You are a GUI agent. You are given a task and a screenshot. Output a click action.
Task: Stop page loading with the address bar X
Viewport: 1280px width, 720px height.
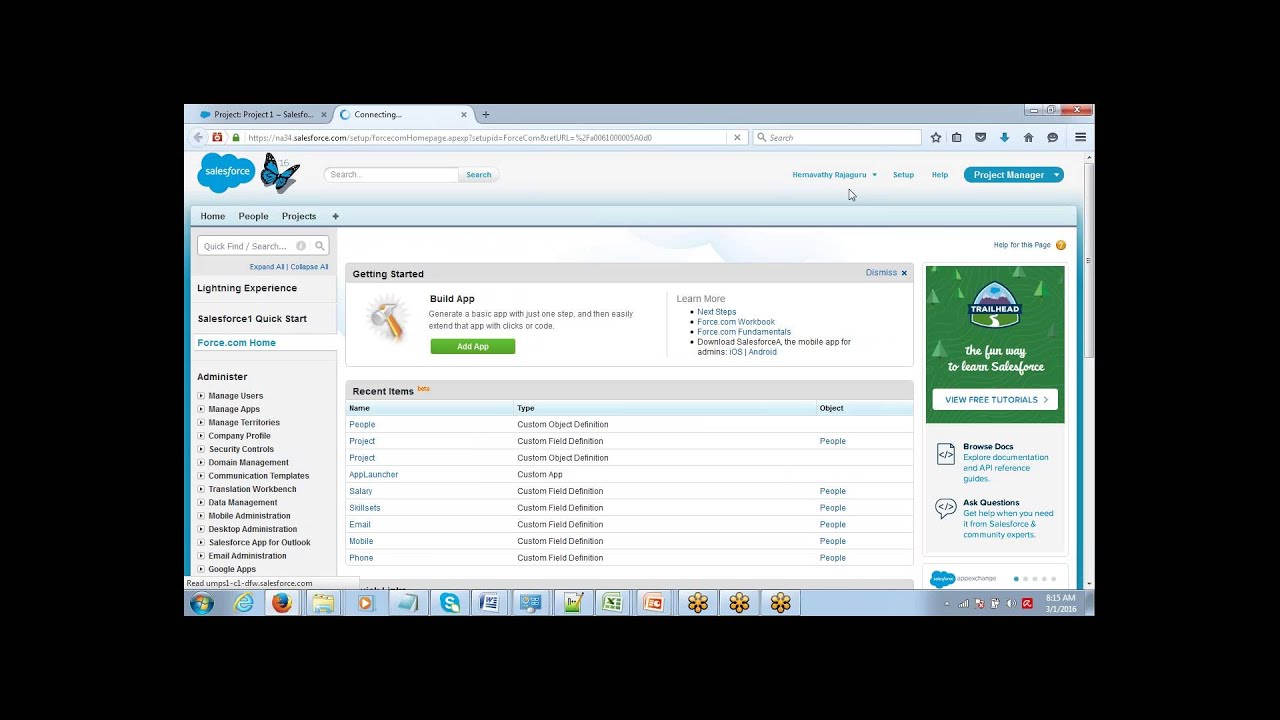click(737, 137)
